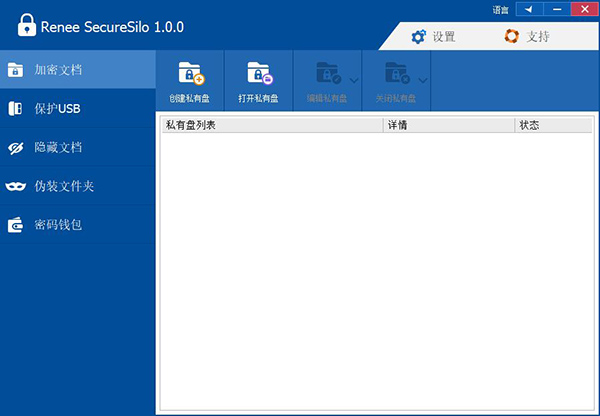Image resolution: width=600 pixels, height=416 pixels.
Task: Click the mask disguise icon in sidebar
Action: [16, 186]
